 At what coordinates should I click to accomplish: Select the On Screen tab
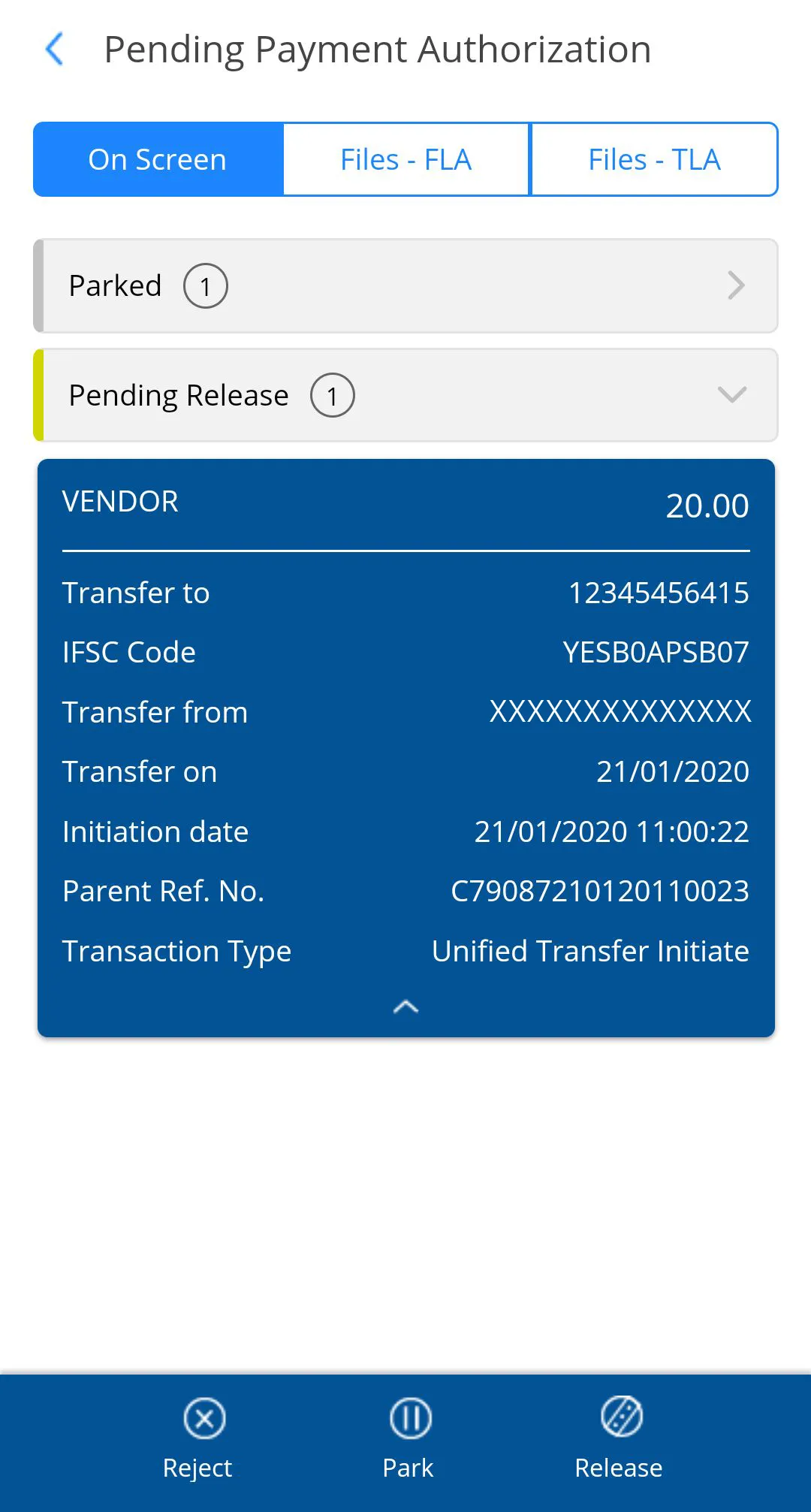tap(157, 158)
